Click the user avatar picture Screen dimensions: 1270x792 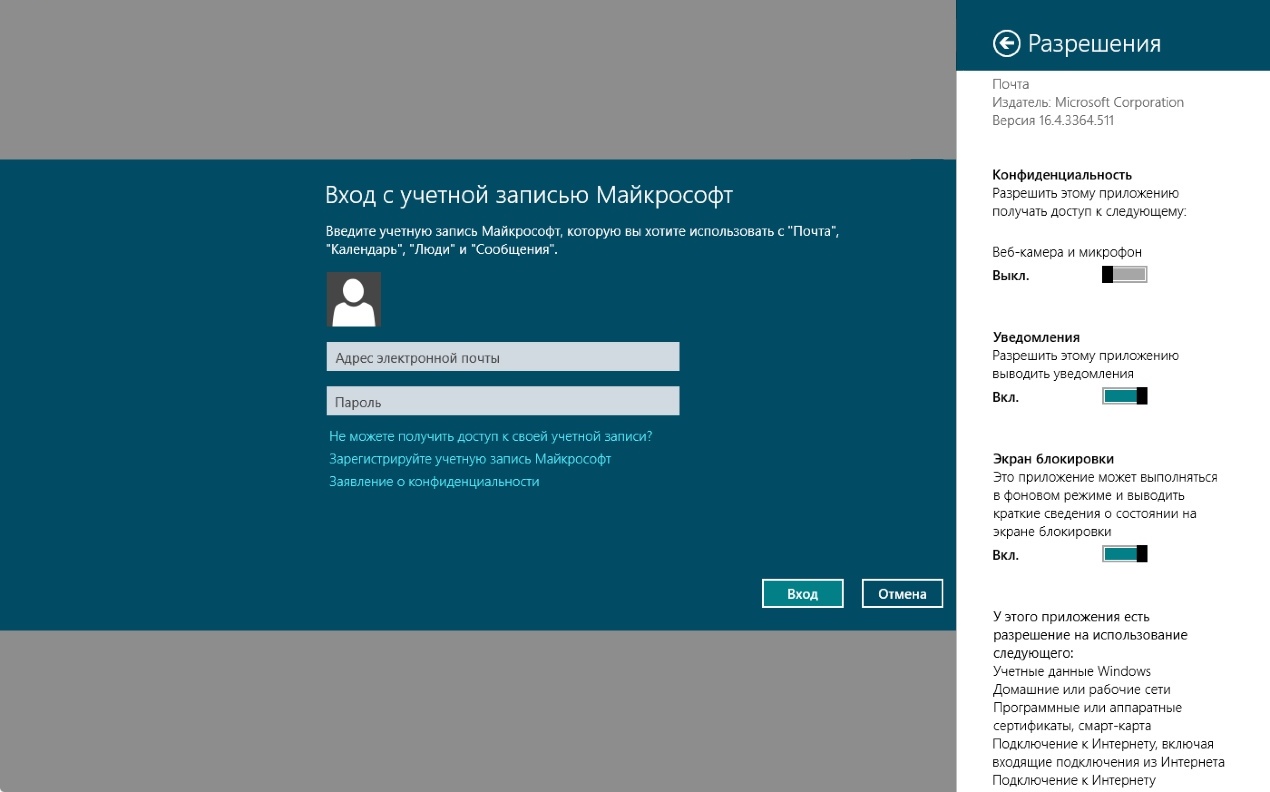click(x=353, y=299)
